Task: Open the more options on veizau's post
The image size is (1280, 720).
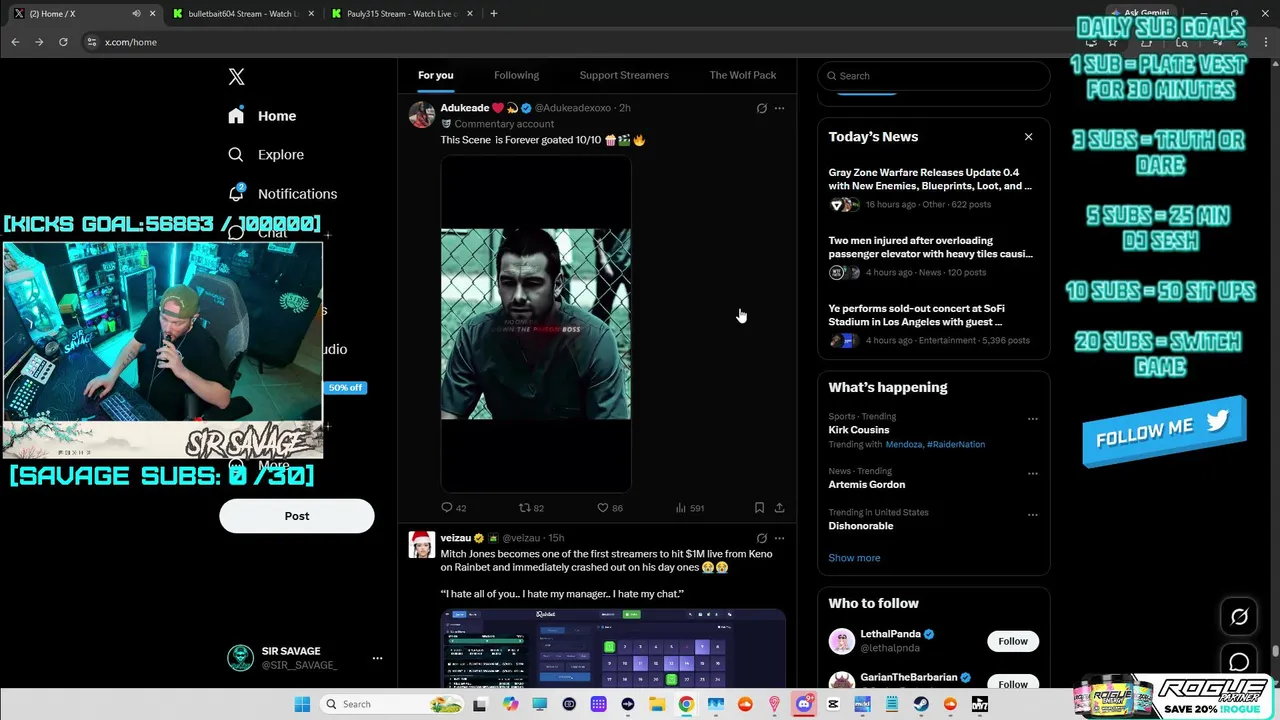Action: (x=779, y=538)
